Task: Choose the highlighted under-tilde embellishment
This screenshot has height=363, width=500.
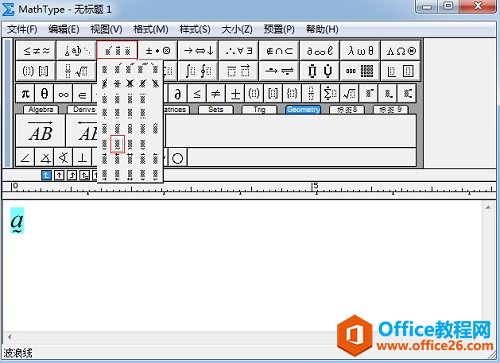Action: 117,144
